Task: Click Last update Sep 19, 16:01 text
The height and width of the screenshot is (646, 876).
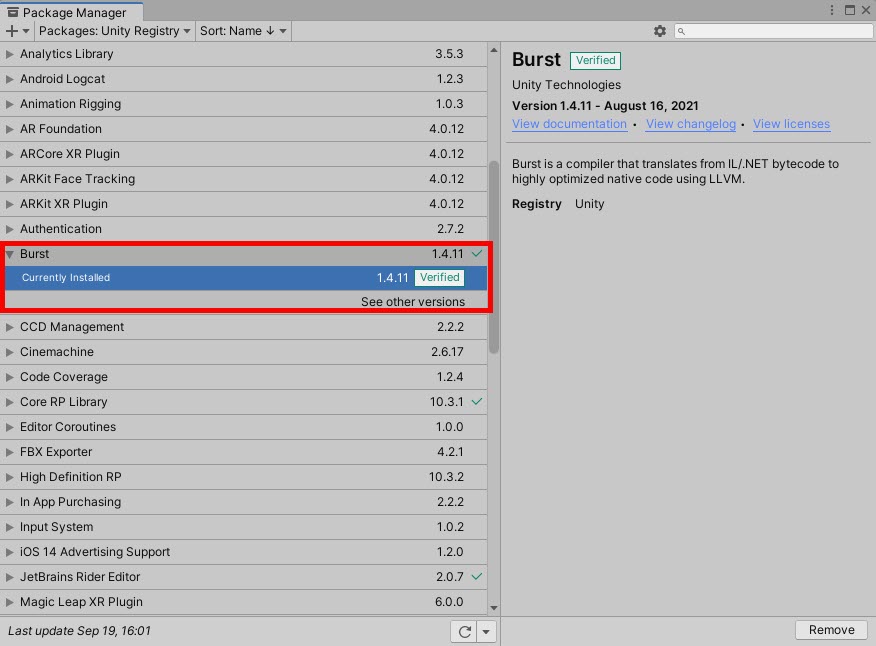Action: click(x=79, y=631)
